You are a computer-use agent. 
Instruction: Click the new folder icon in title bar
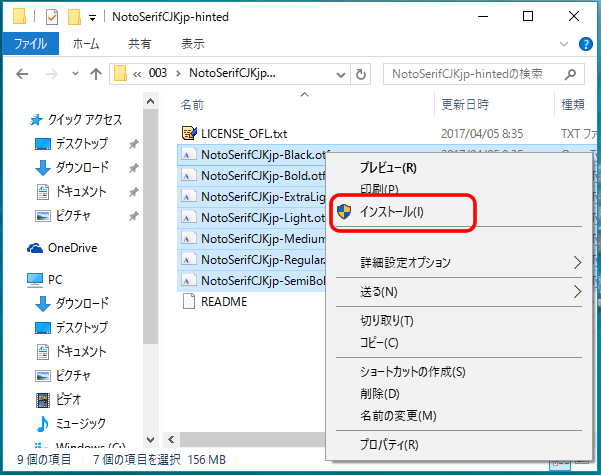tap(74, 17)
